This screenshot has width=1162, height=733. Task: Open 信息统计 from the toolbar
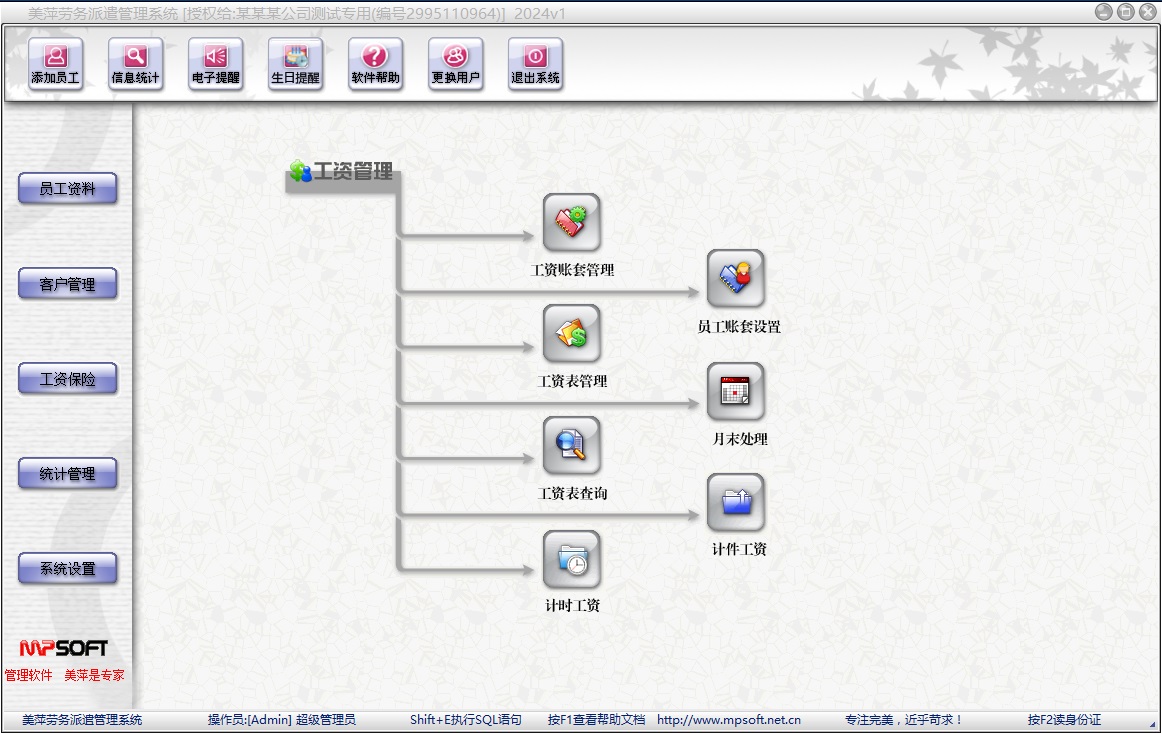click(135, 65)
